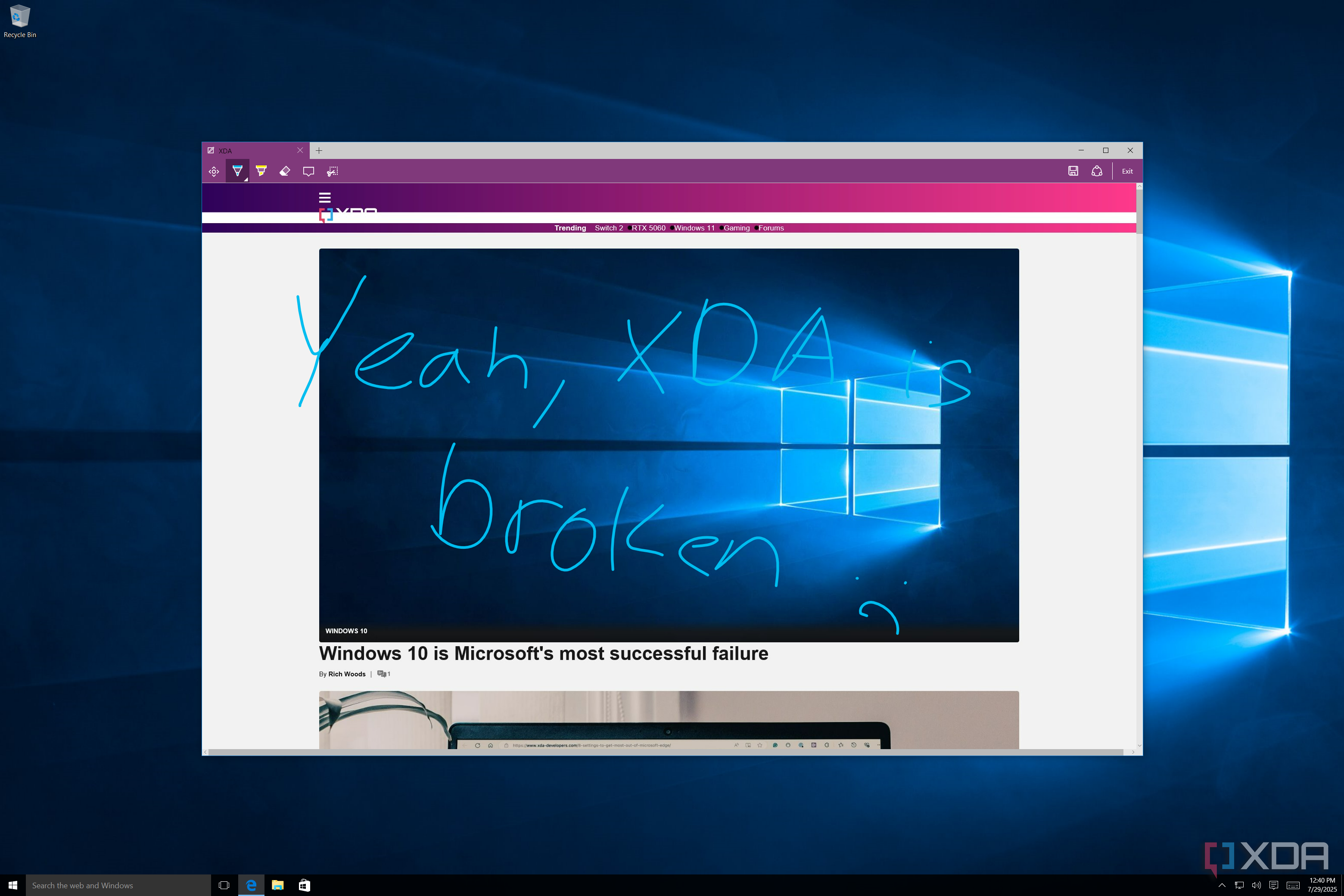The height and width of the screenshot is (896, 1344).
Task: Click the Edge laptop article thumbnail
Action: (669, 720)
